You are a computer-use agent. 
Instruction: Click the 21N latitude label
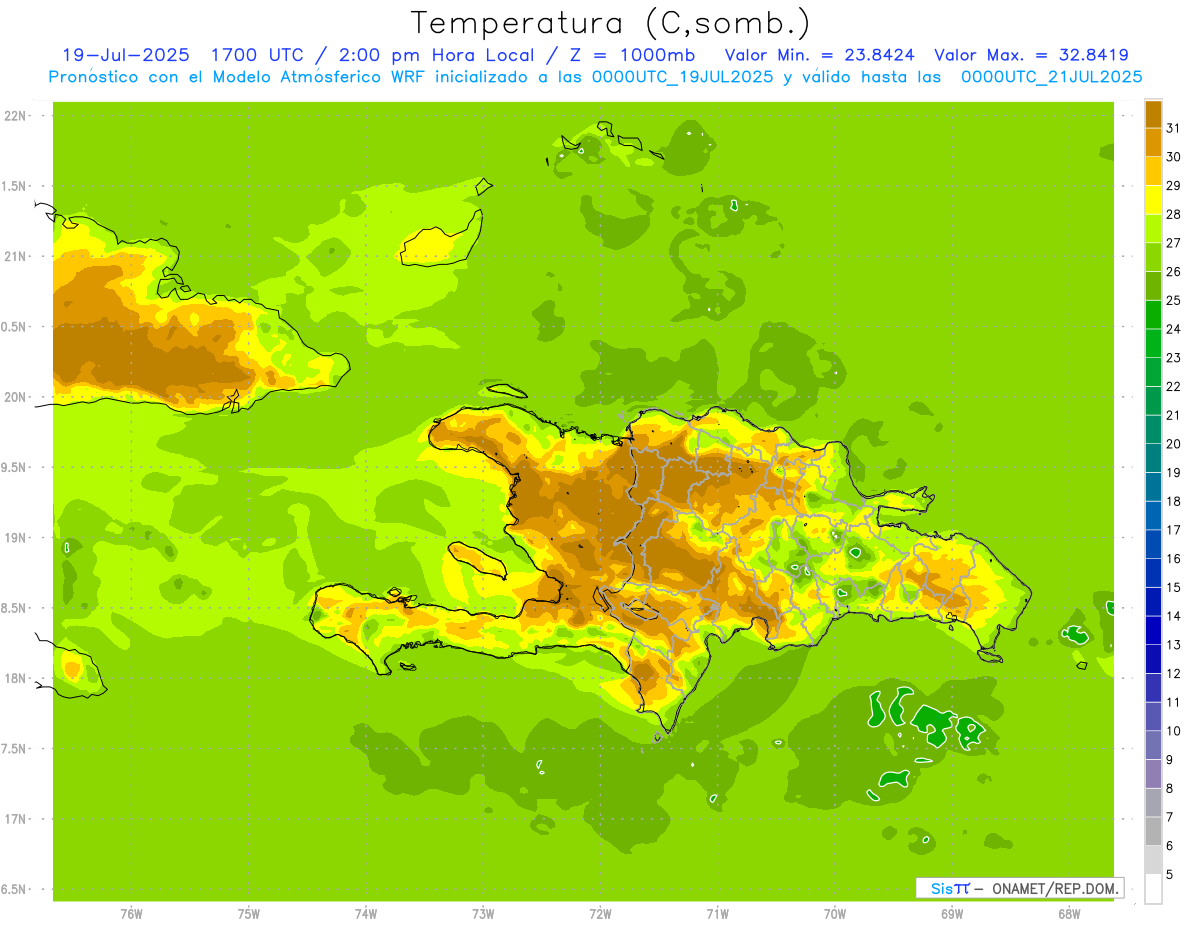[15, 256]
